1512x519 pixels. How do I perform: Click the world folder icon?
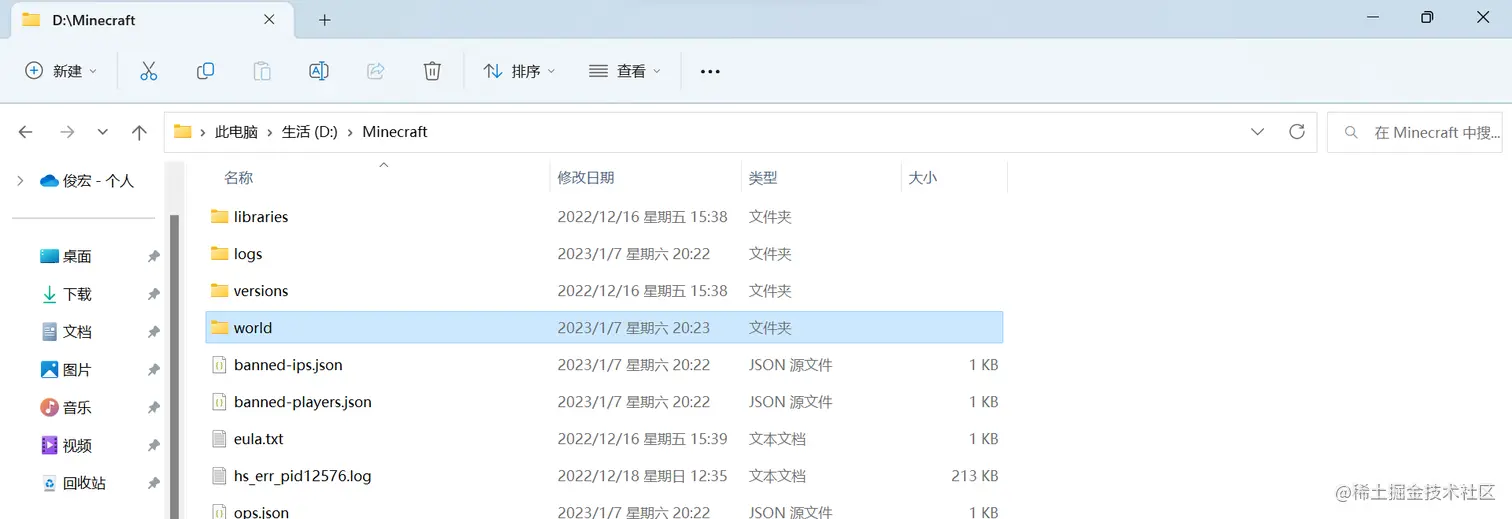(x=220, y=328)
